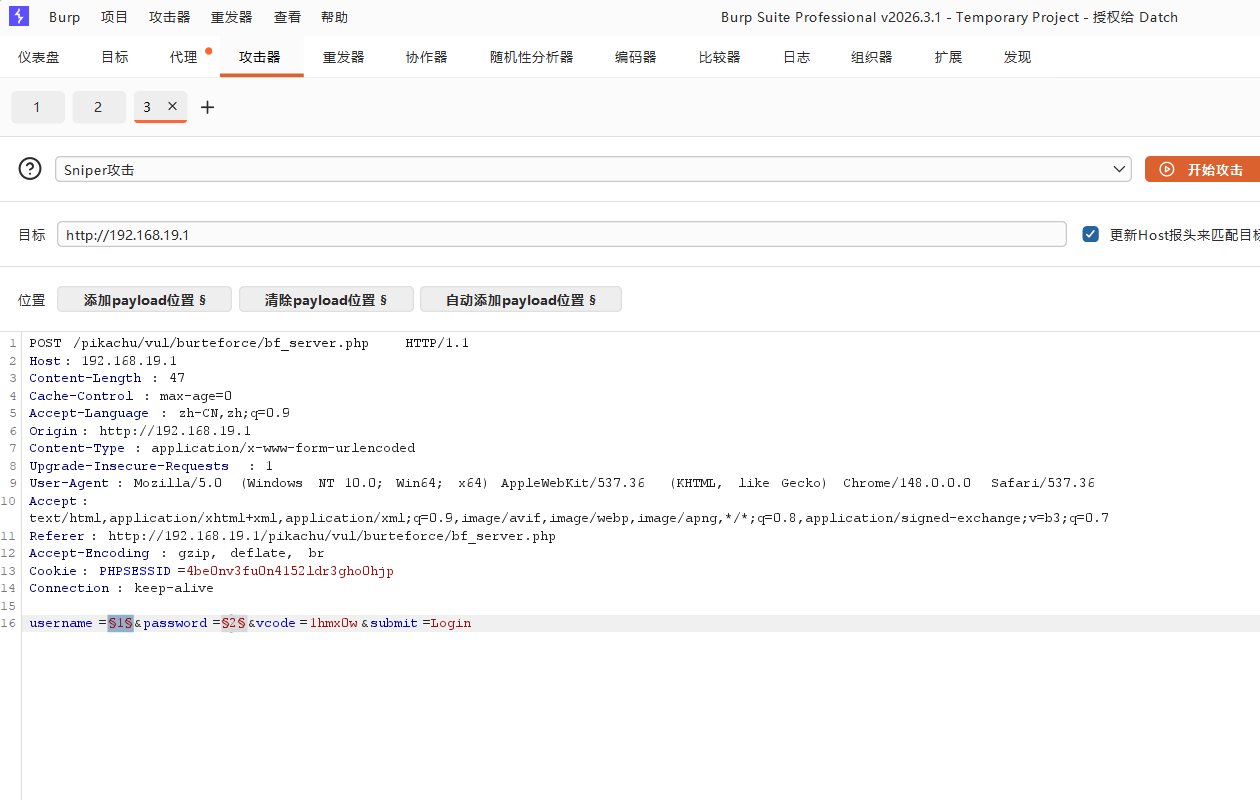Select attack tab 1
1260x800 pixels.
pyautogui.click(x=37, y=107)
